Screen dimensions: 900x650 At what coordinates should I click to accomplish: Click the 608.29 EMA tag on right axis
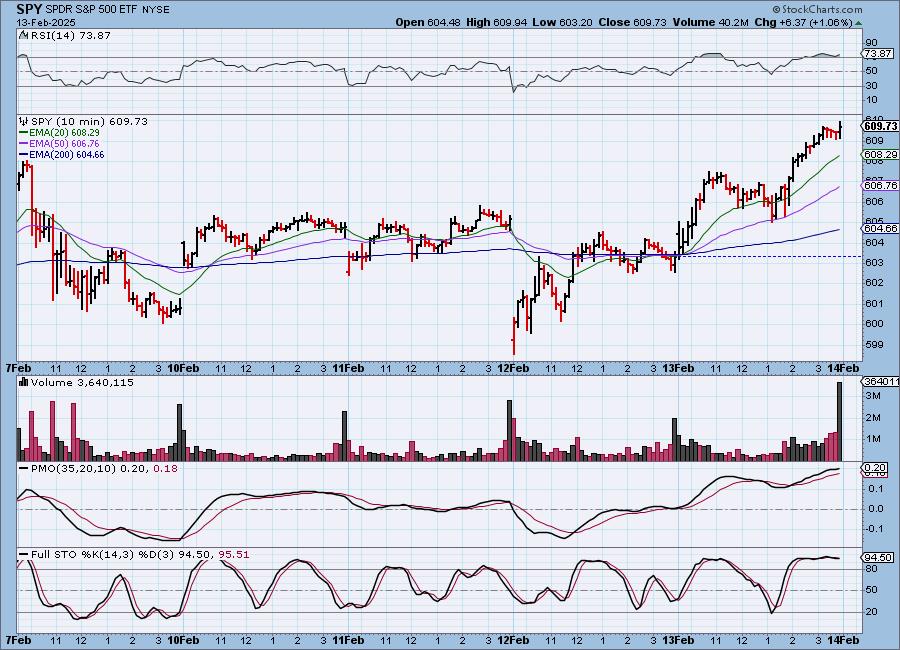coord(880,154)
